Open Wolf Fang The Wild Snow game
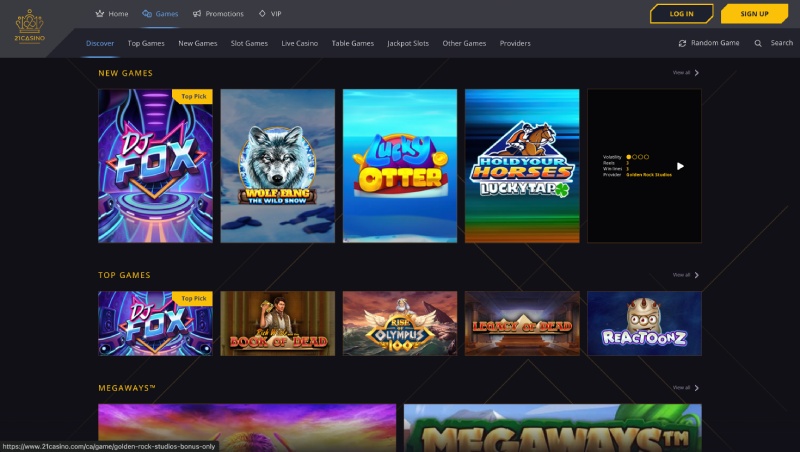 (278, 166)
